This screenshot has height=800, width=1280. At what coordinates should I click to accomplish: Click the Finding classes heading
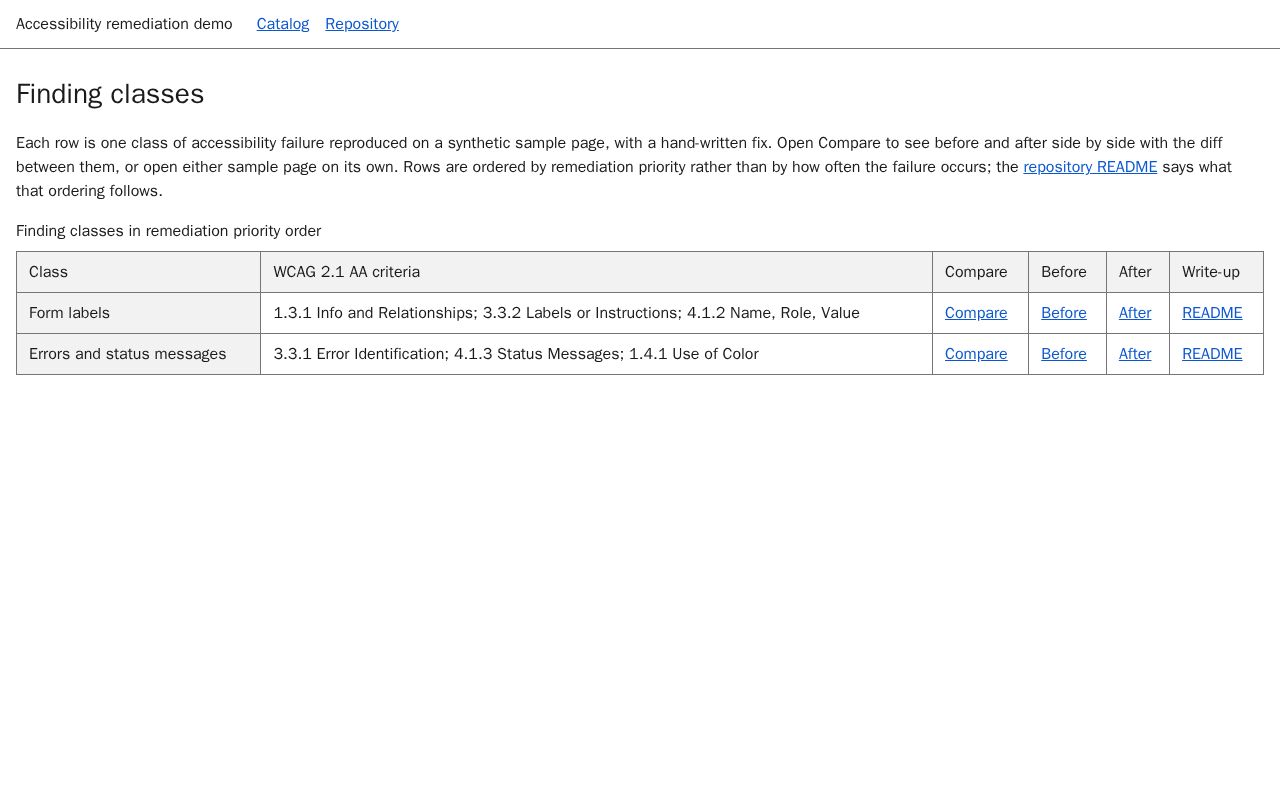click(110, 94)
